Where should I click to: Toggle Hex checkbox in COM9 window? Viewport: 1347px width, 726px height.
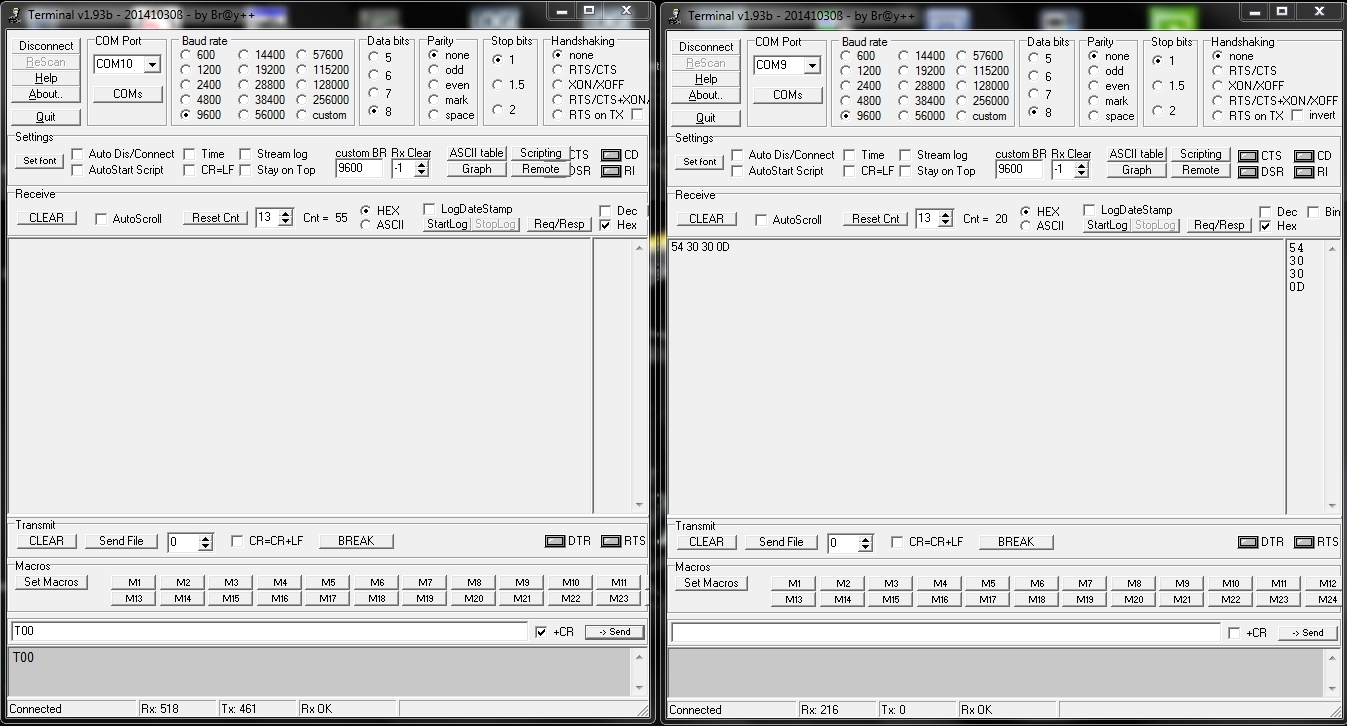point(1266,226)
